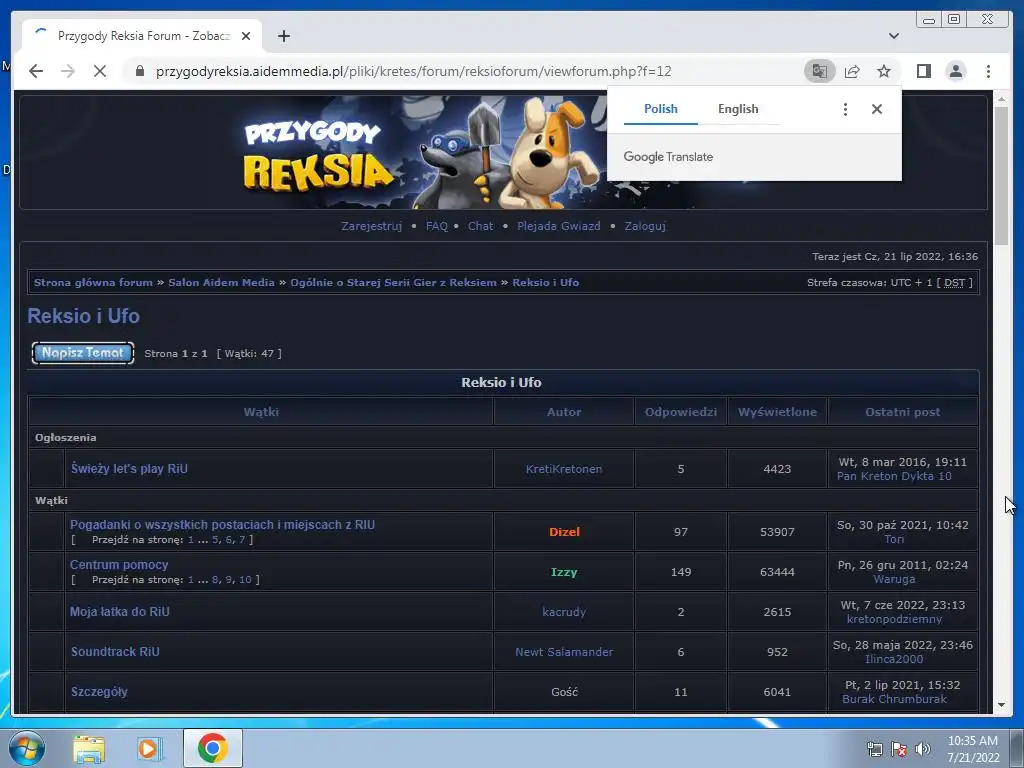The height and width of the screenshot is (768, 1024).
Task: Open the Plejada Gwiazd link
Action: [558, 226]
